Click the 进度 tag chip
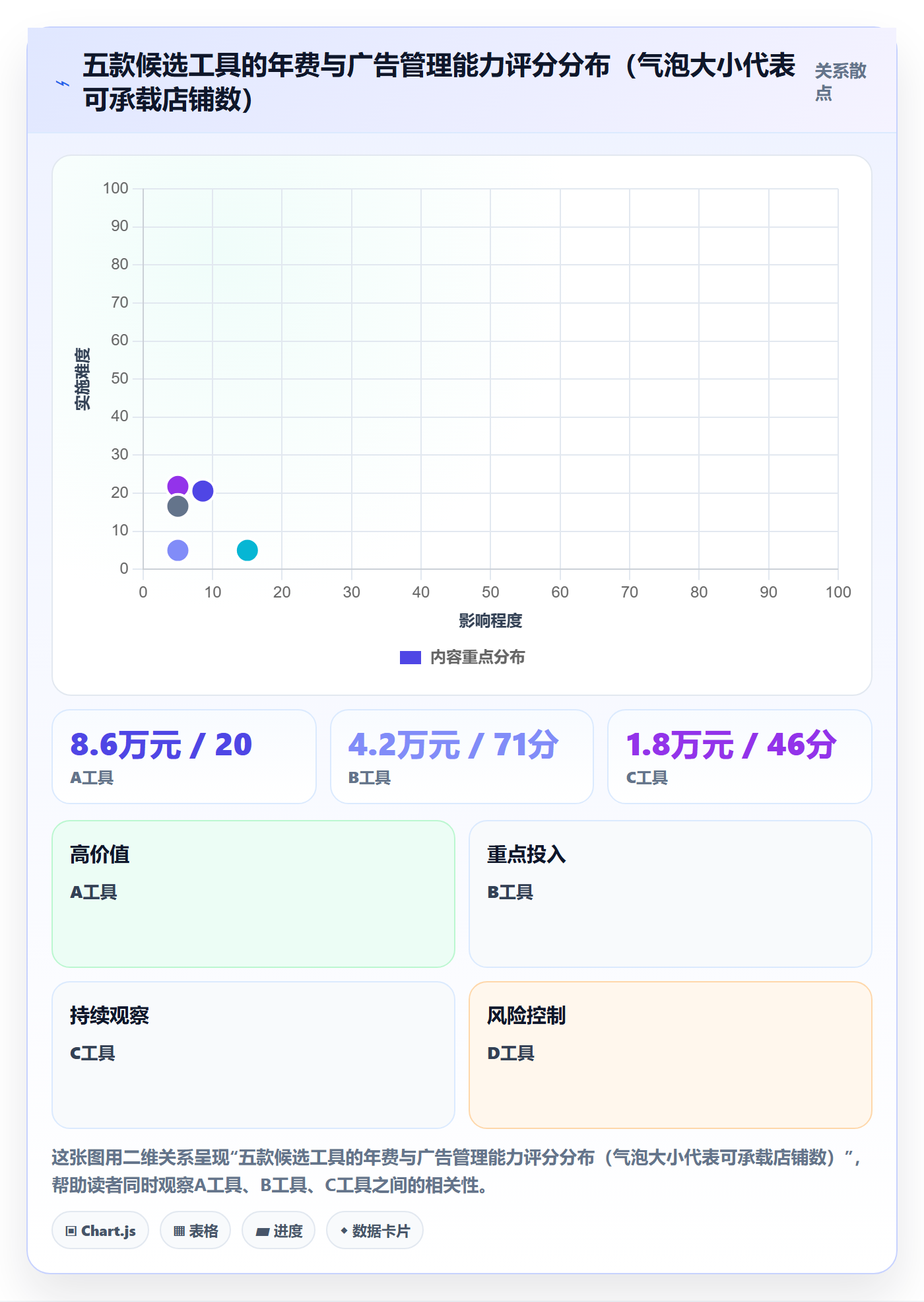The image size is (924, 1302). (x=279, y=1231)
